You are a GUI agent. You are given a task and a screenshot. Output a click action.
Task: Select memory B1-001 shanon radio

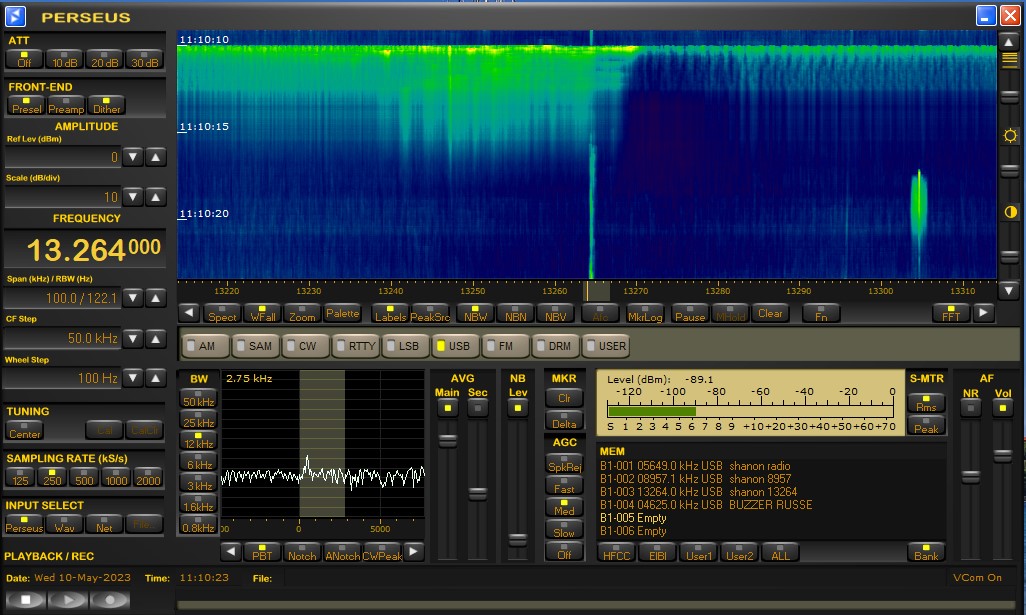(x=695, y=466)
